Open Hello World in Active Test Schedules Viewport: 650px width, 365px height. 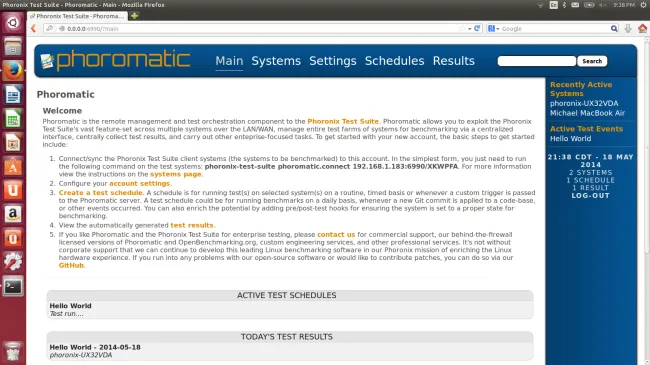(x=70, y=306)
